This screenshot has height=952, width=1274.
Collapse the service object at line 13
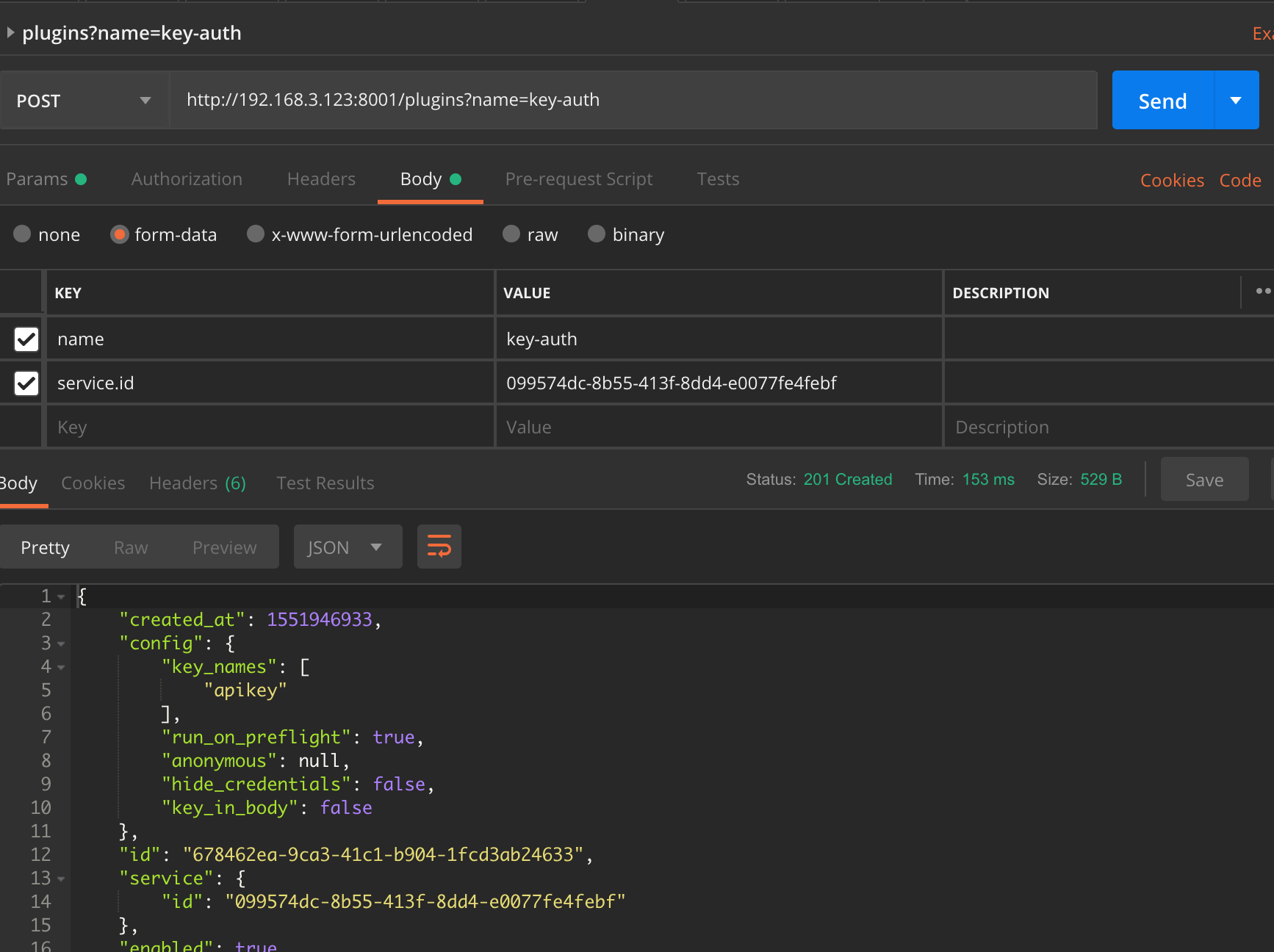coord(61,879)
